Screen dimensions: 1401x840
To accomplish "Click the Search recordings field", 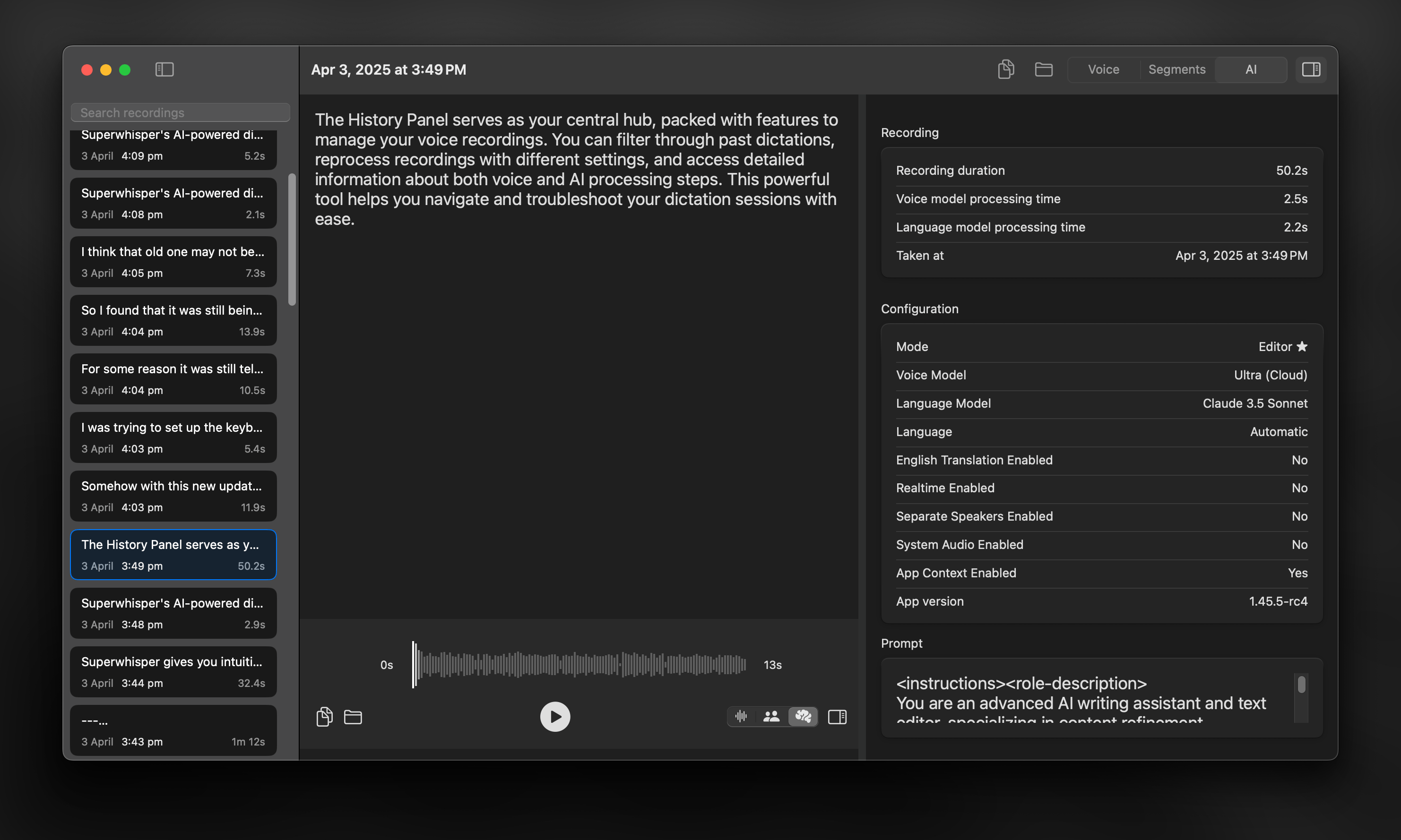I will coord(180,112).
